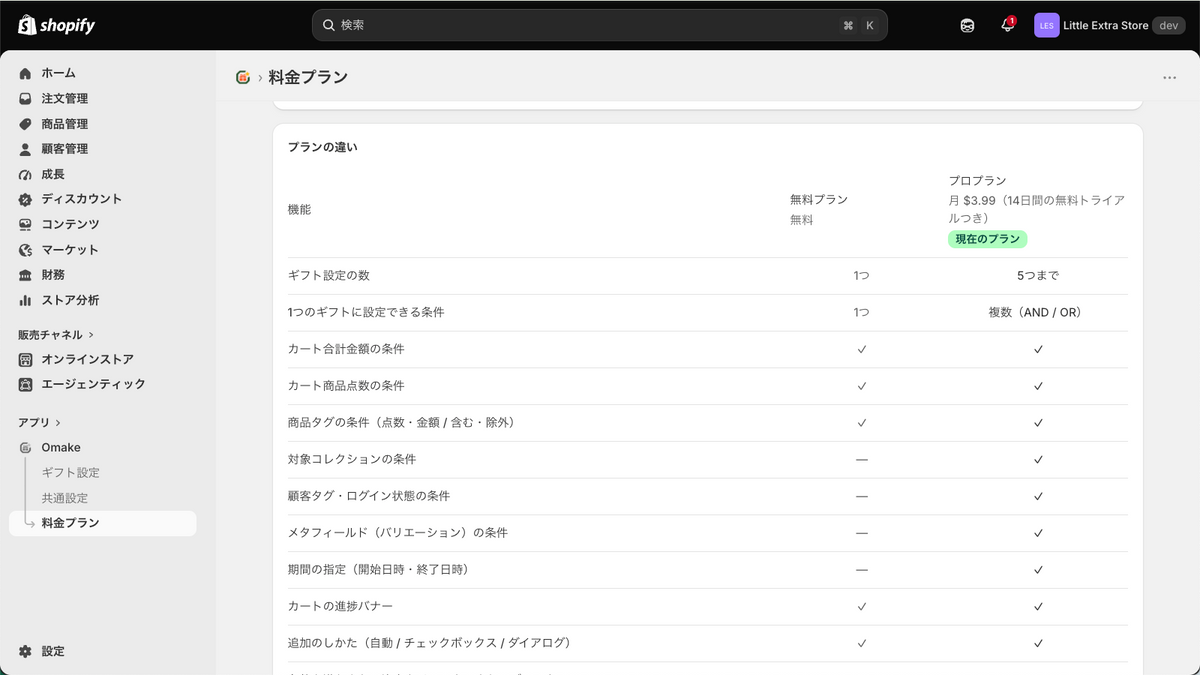The width and height of the screenshot is (1200, 675).
Task: Click the ⌘ K shortcut hint
Action: [859, 25]
